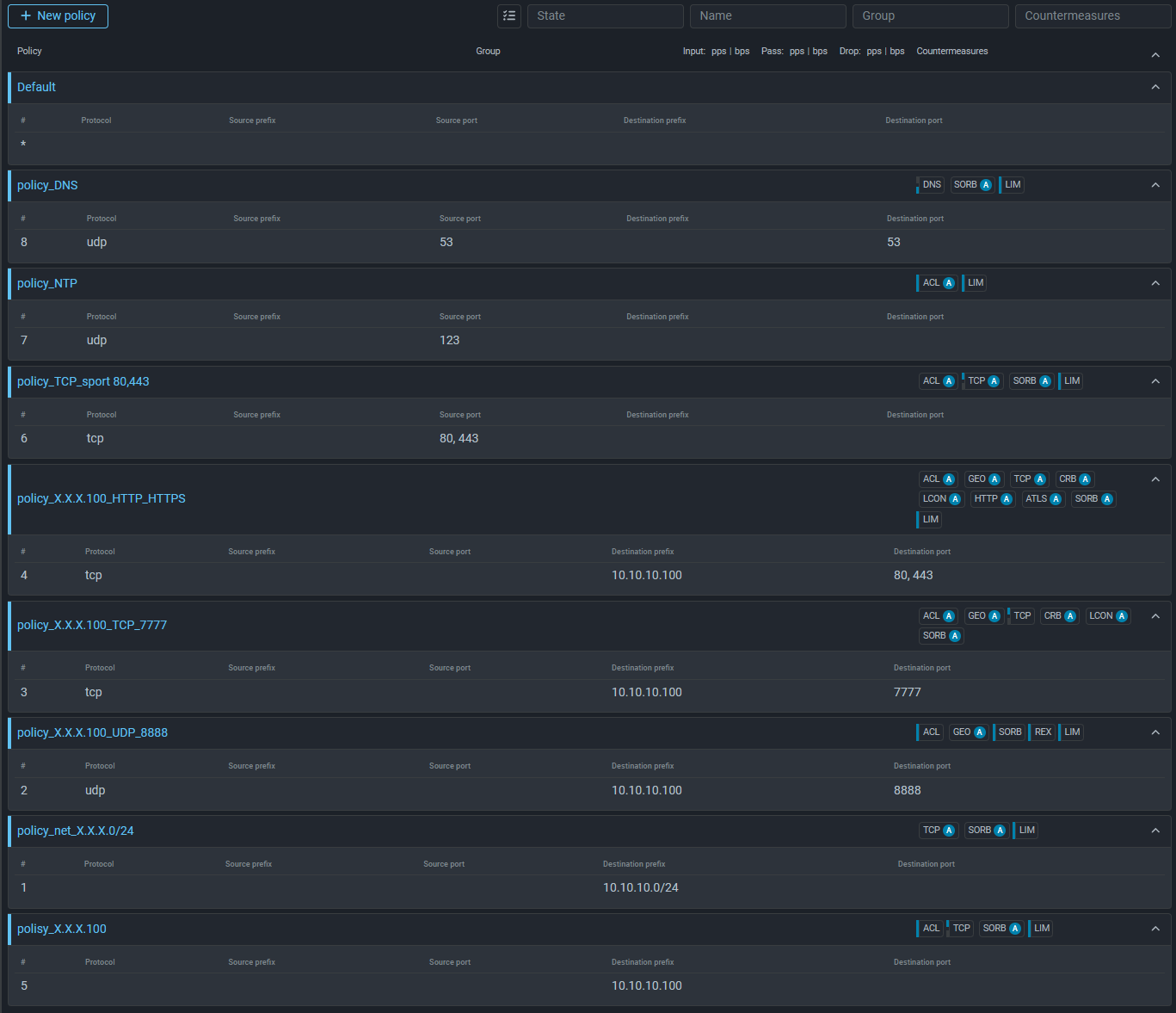Click the REX badge on policy_X.X.X.100_UDP_8888
The width and height of the screenshot is (1176, 1013).
(x=1042, y=732)
